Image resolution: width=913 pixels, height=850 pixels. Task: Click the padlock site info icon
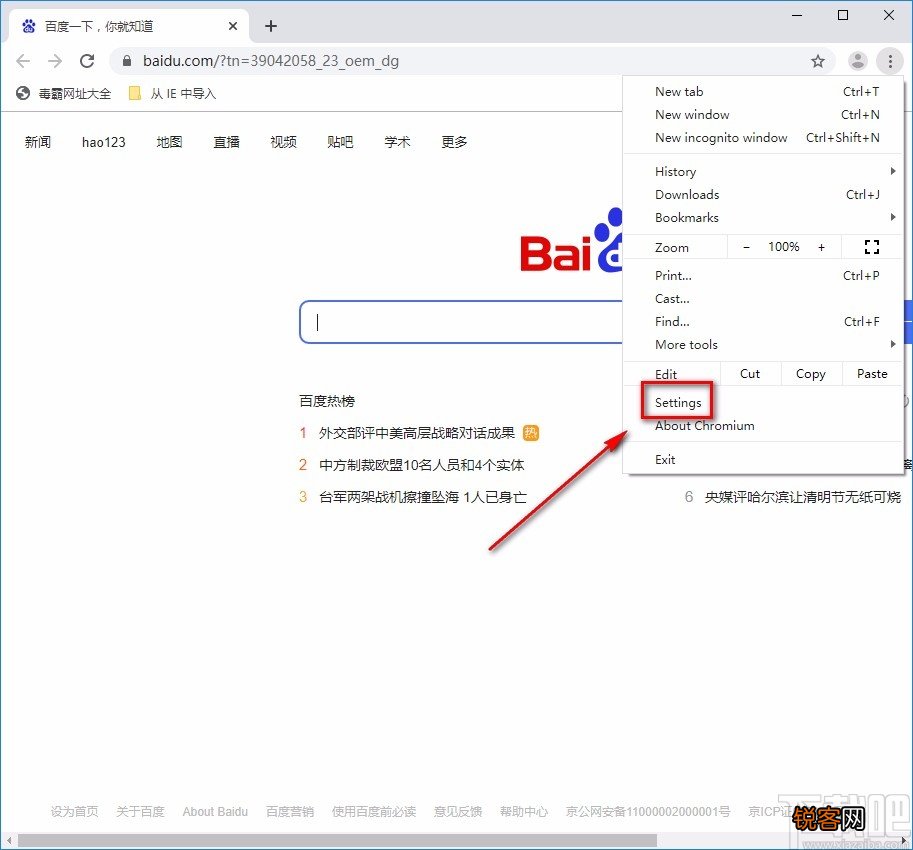[127, 61]
